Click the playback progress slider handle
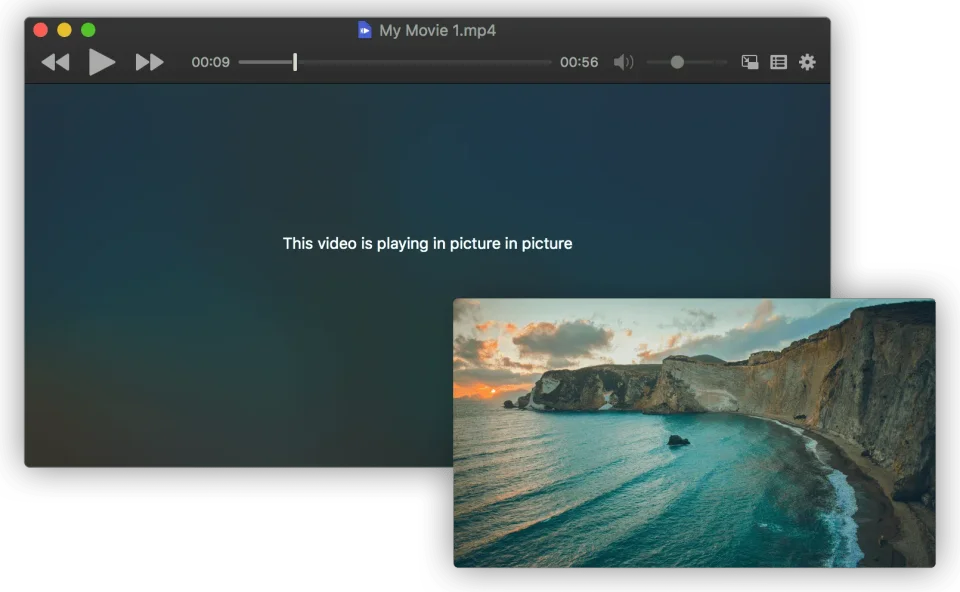This screenshot has height=592, width=960. (295, 62)
